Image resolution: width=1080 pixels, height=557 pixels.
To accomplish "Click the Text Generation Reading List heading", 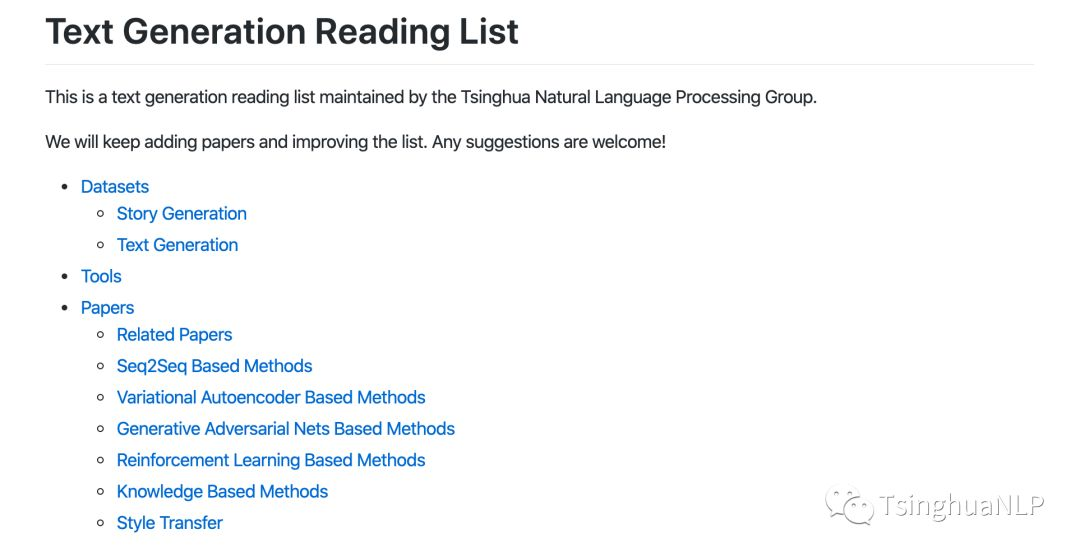I will coord(282,32).
